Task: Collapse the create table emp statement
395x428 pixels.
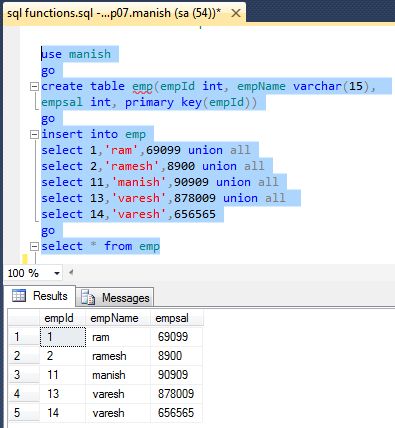Action: click(x=34, y=87)
